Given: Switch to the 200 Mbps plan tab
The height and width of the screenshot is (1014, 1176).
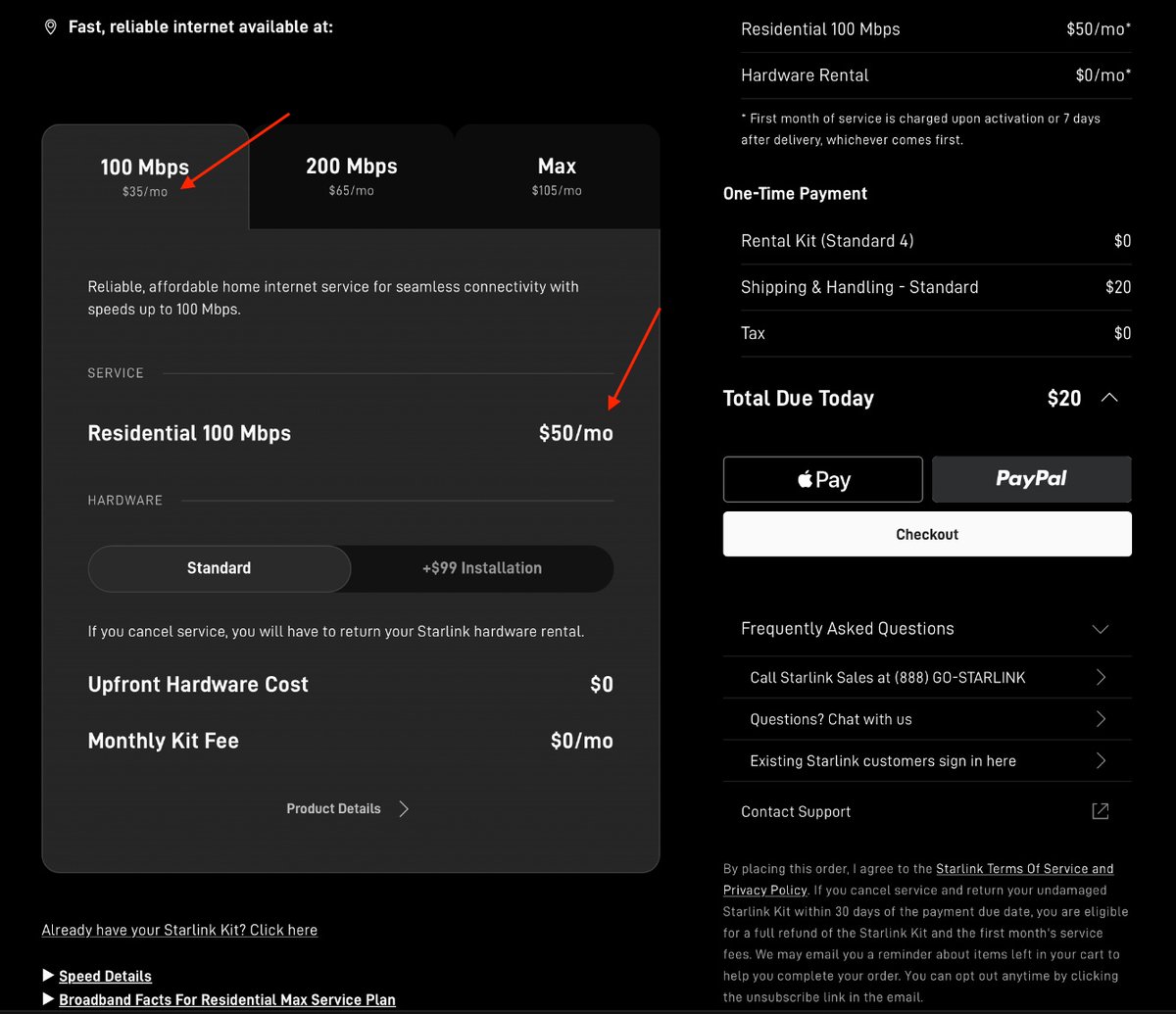Looking at the screenshot, I should coord(352,176).
